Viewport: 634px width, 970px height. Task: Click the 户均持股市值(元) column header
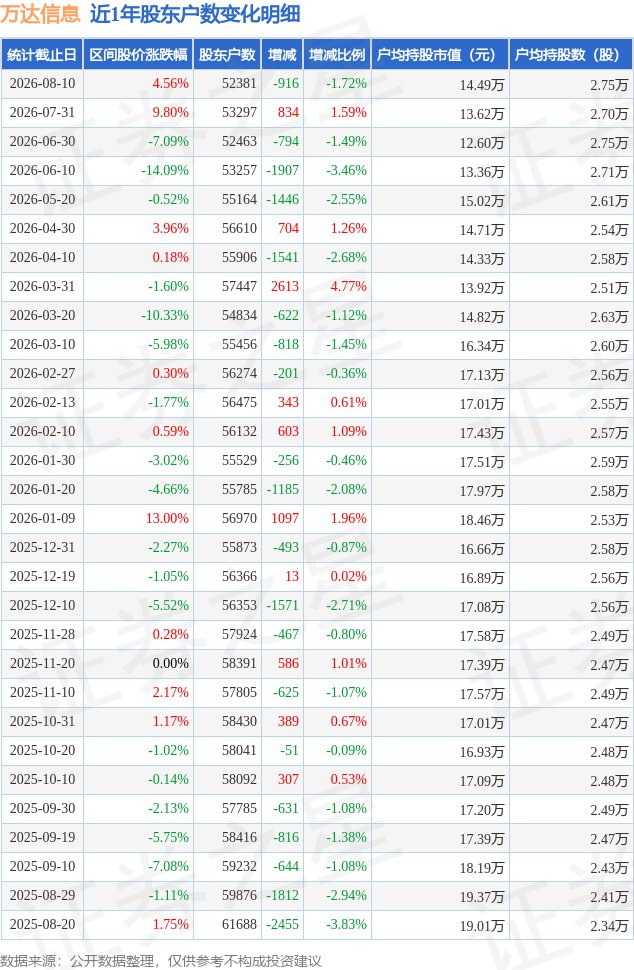click(x=440, y=54)
